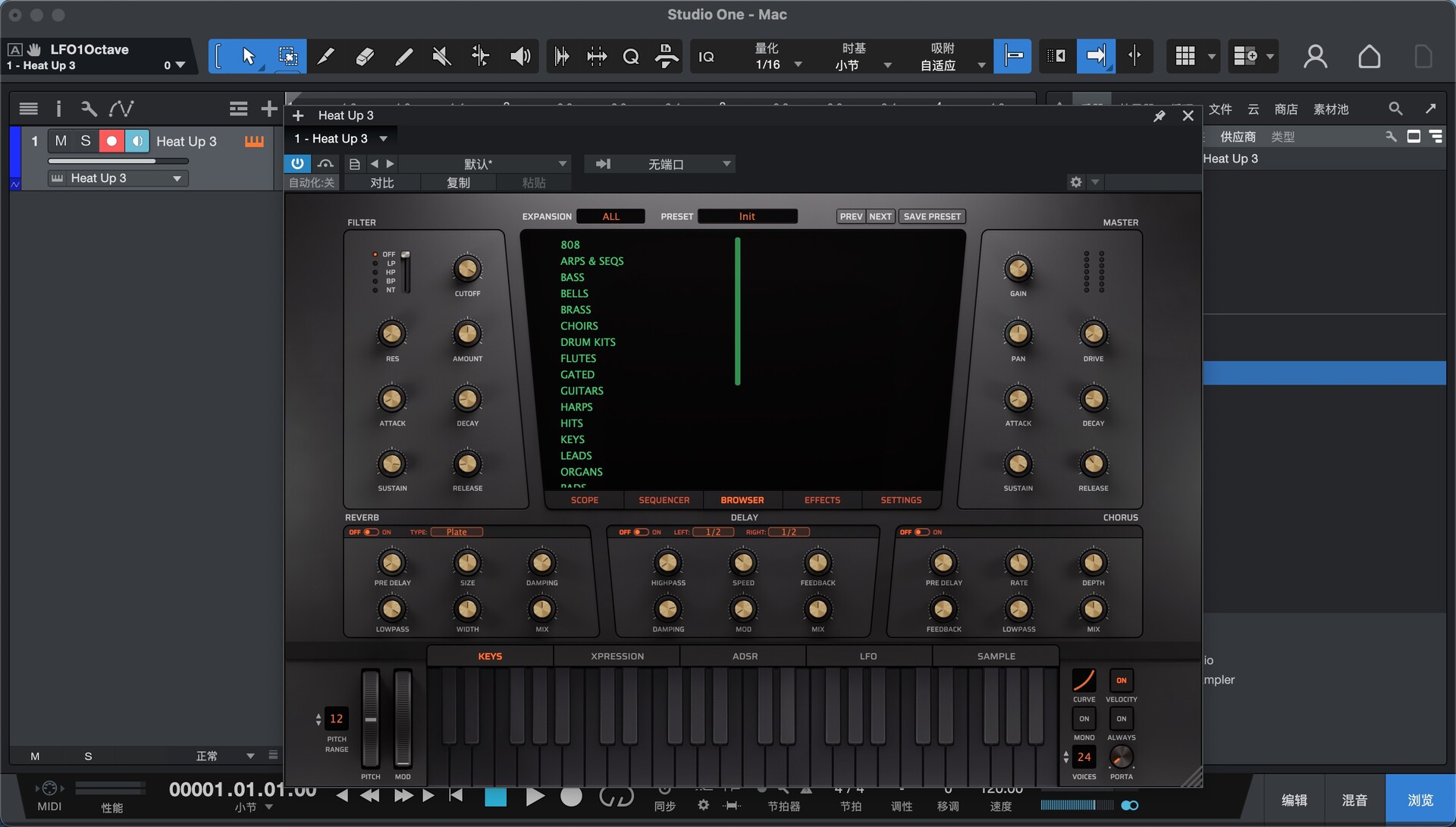Viewport: 1456px width, 827px height.
Task: Click the 对比 compare button
Action: click(x=382, y=183)
